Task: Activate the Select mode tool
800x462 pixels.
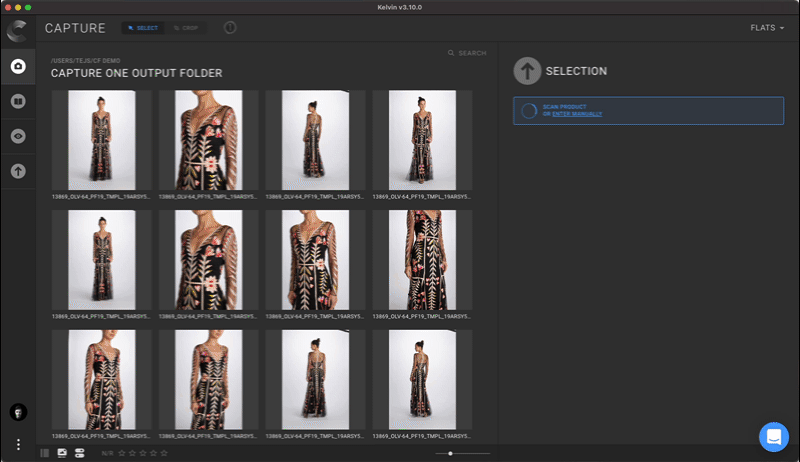Action: [x=143, y=28]
